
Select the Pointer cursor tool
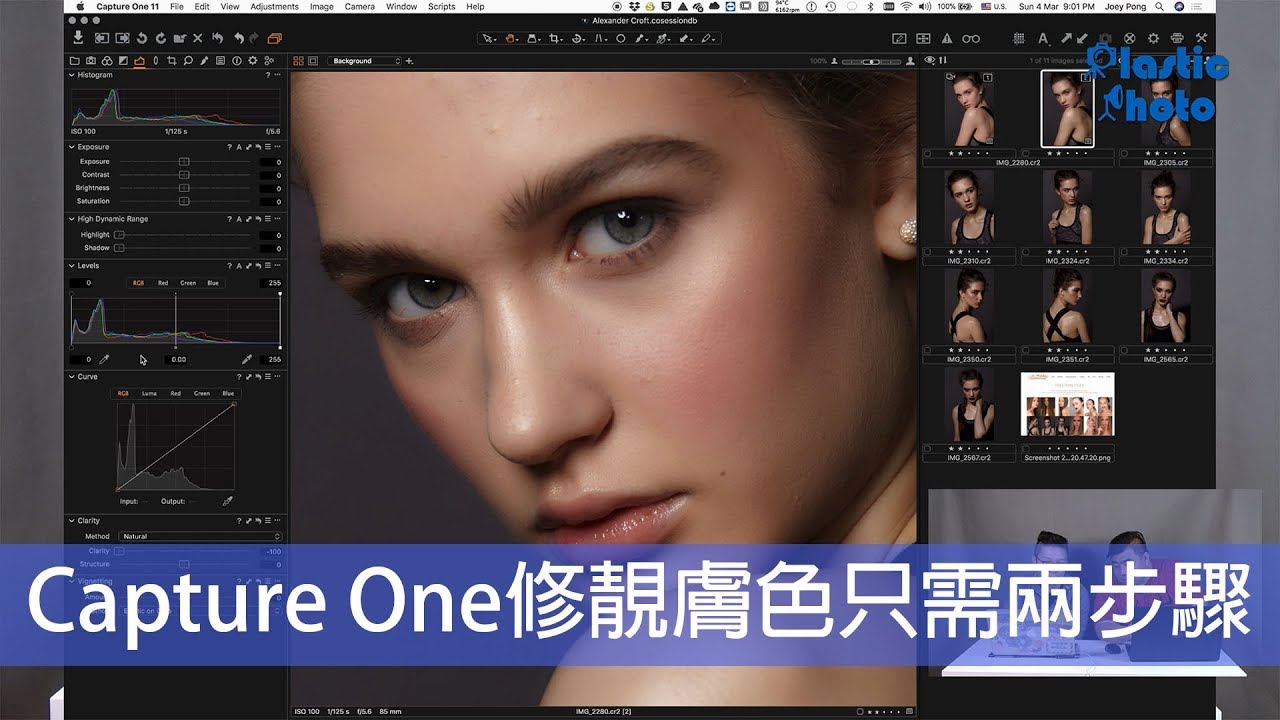[487, 38]
